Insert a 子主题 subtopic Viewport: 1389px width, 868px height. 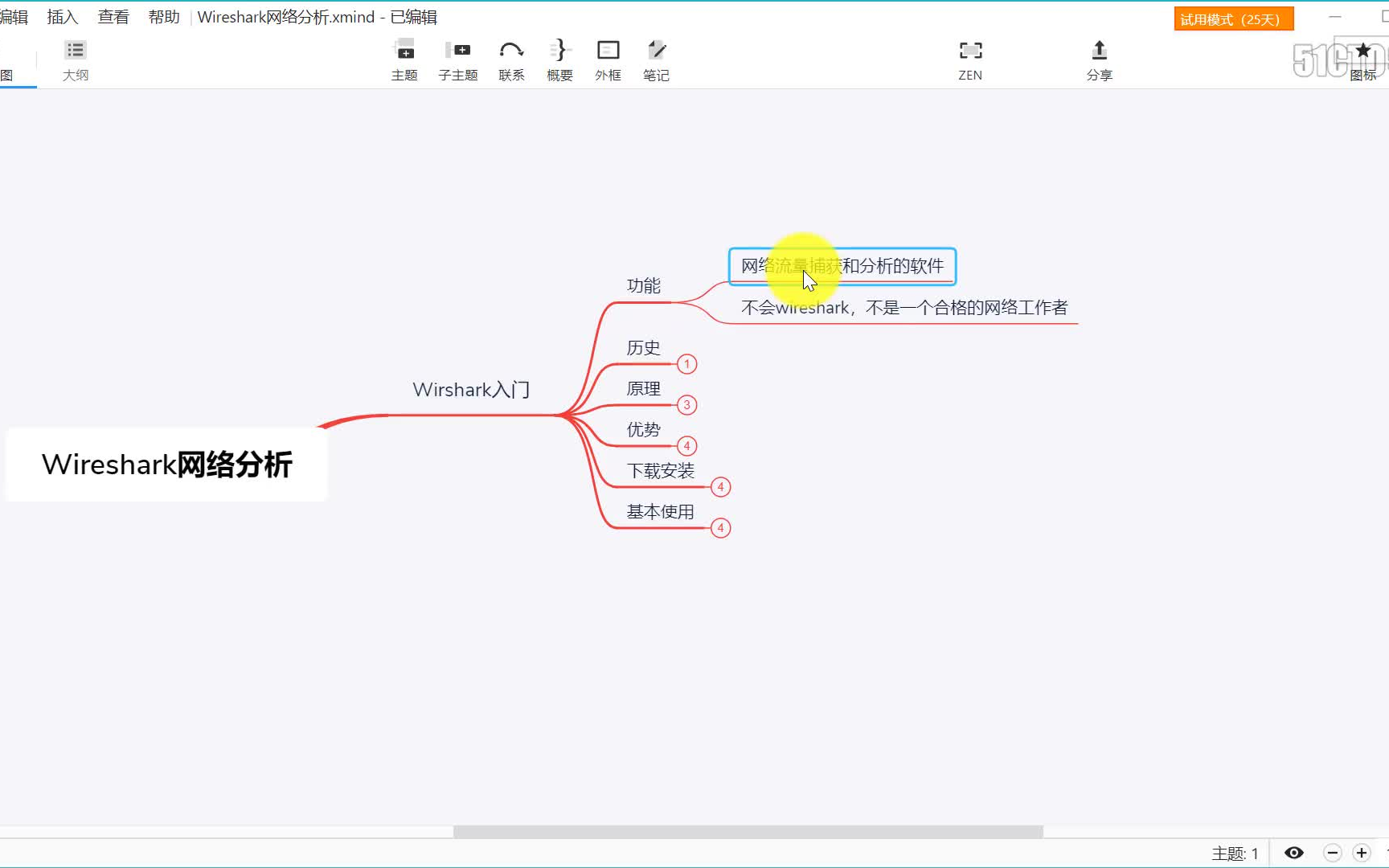pos(458,61)
